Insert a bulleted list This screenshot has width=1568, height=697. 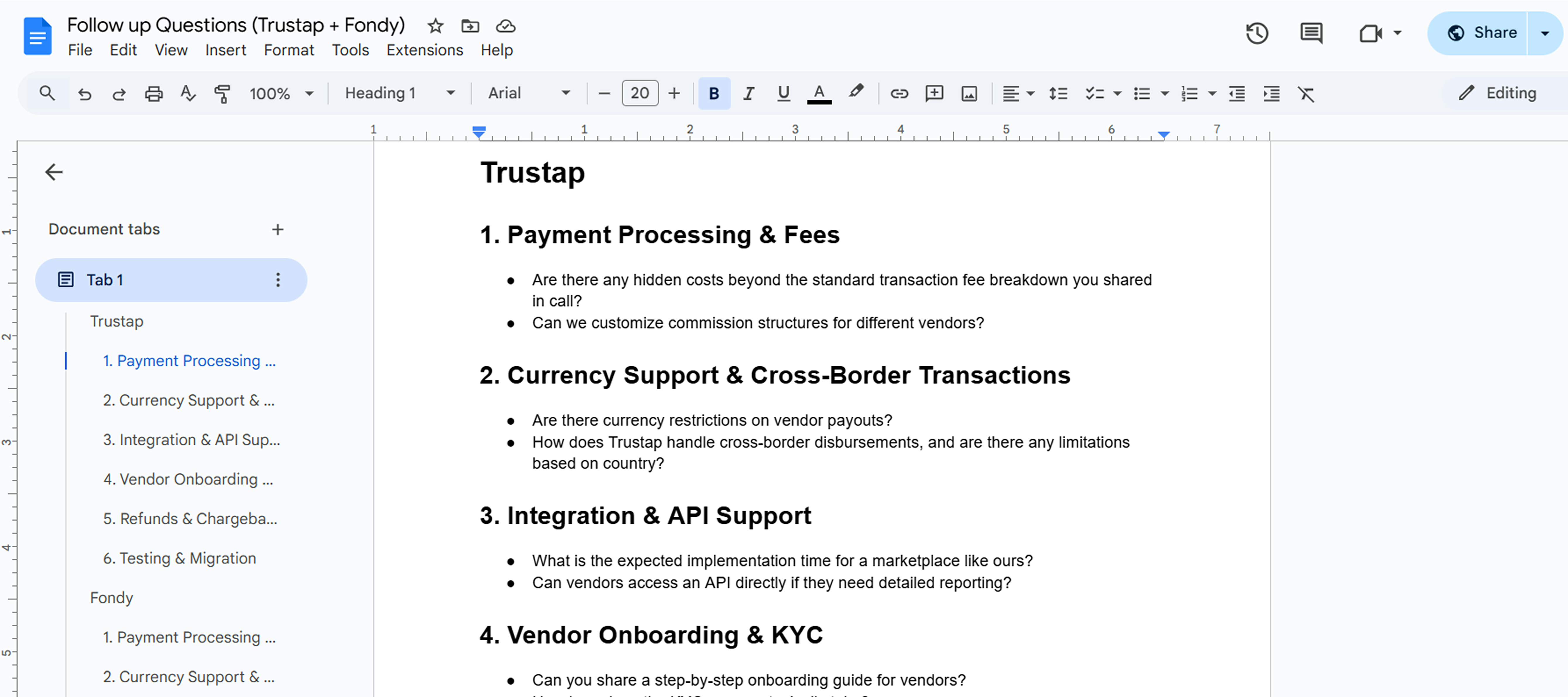pos(1142,94)
